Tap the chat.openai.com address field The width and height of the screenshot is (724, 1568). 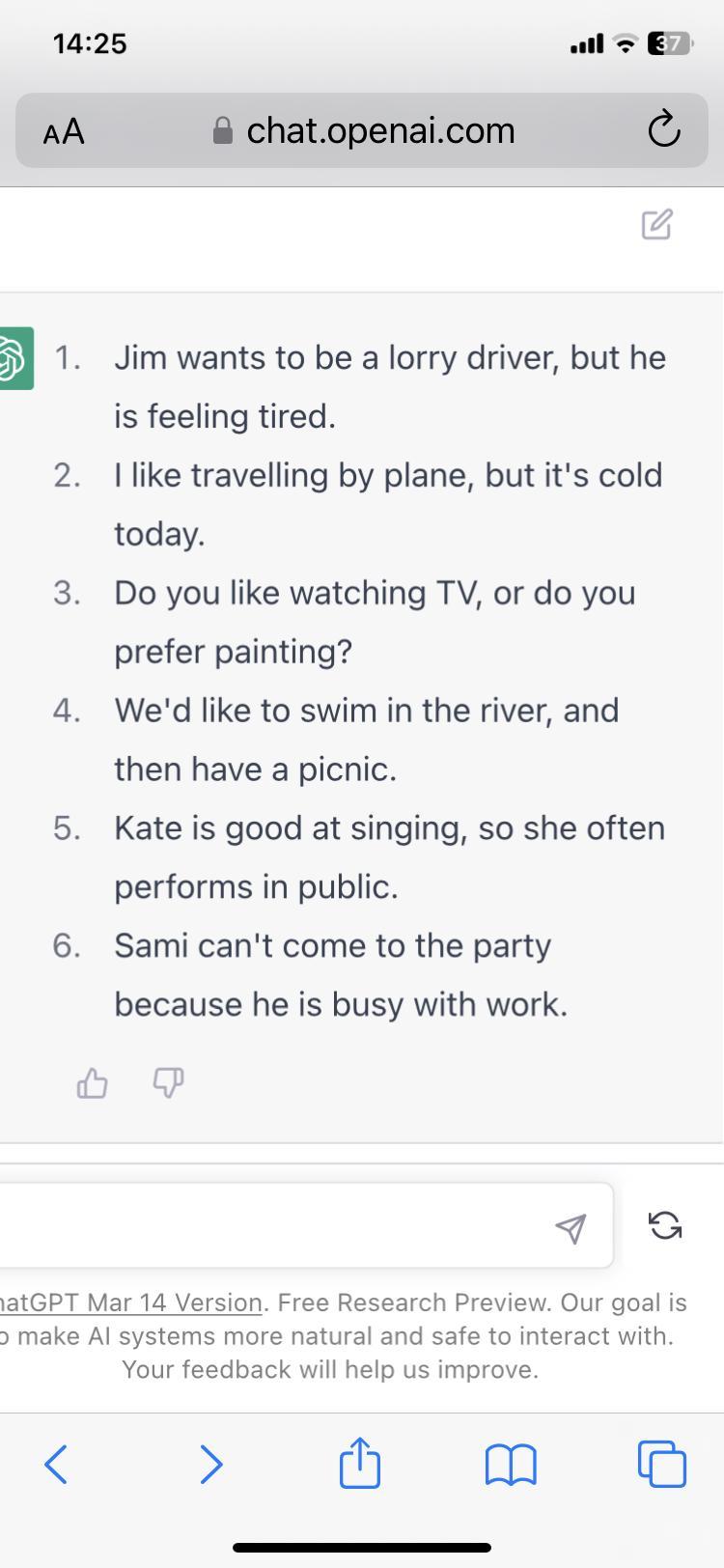[380, 130]
